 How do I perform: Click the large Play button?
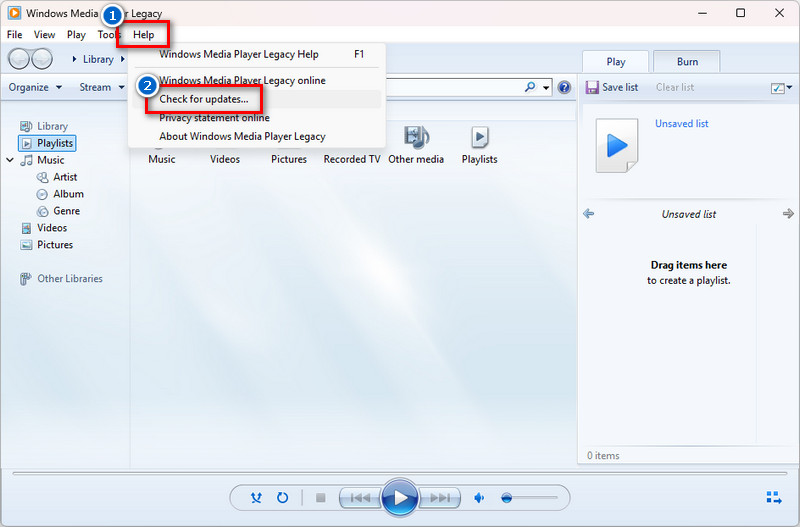(x=400, y=497)
